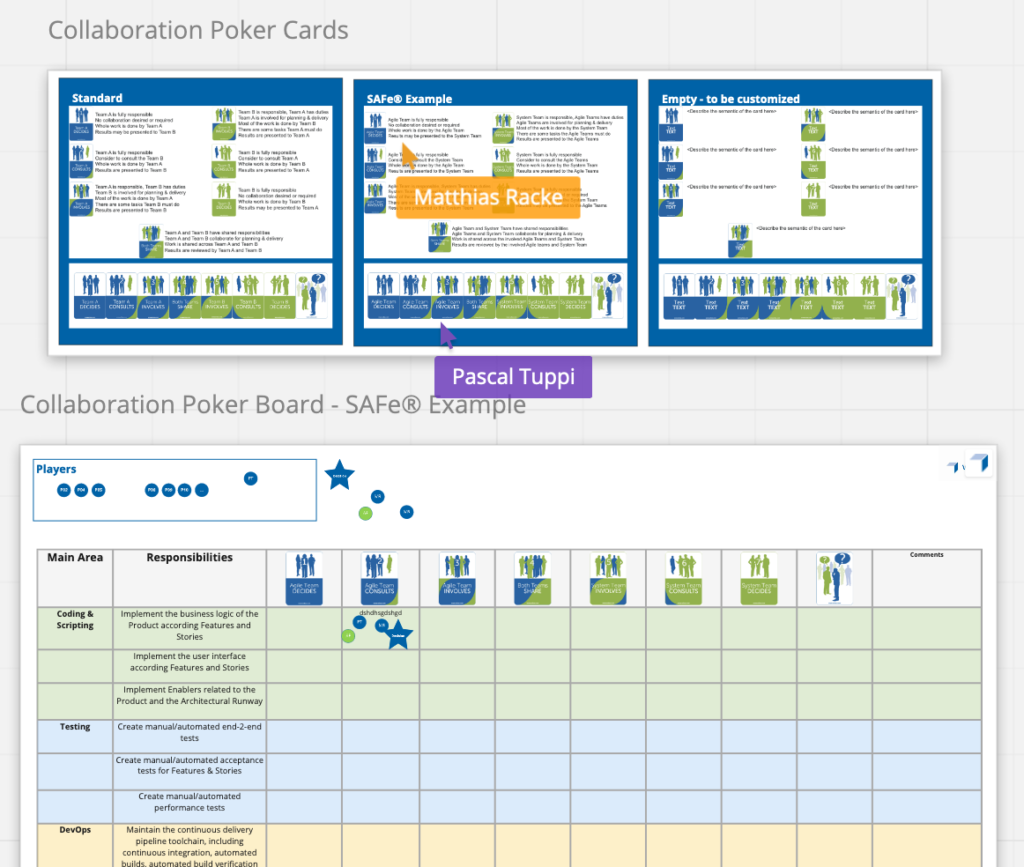Click the lone player token at Players box right
The width and height of the screenshot is (1024, 867).
pyautogui.click(x=251, y=479)
